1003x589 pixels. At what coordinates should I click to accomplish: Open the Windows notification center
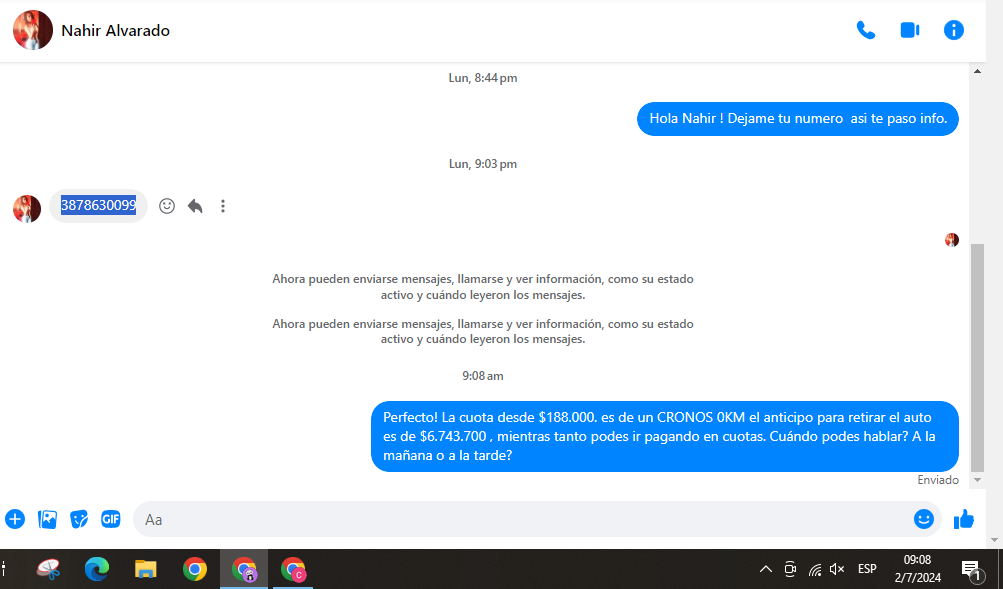(970, 569)
